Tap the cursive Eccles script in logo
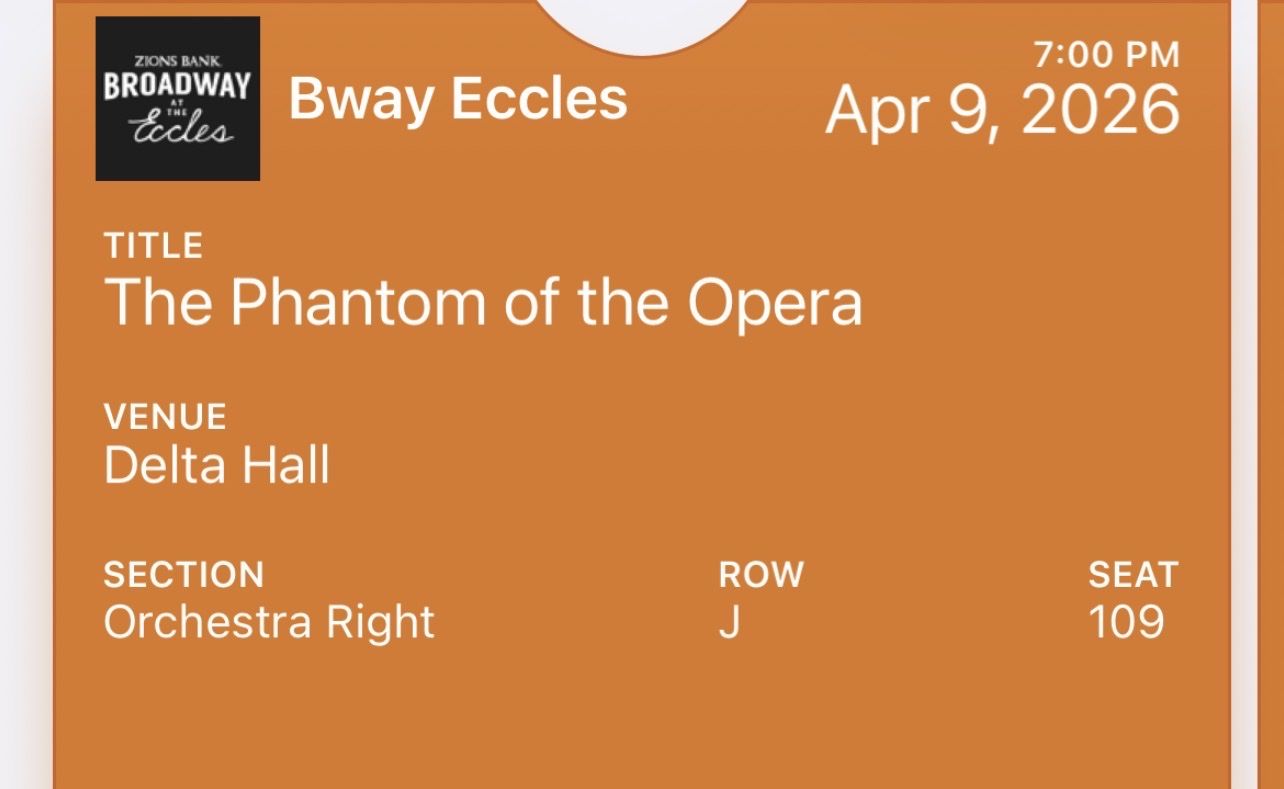 [181, 129]
